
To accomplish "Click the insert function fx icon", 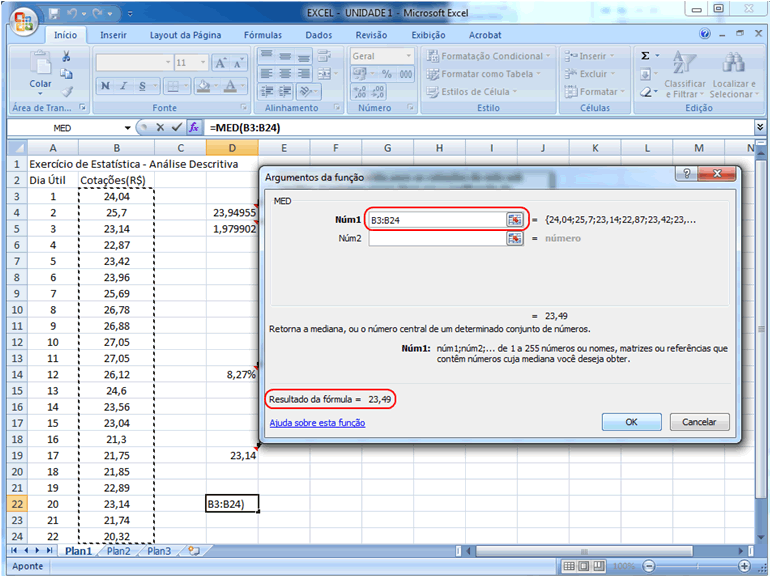I will point(194,128).
